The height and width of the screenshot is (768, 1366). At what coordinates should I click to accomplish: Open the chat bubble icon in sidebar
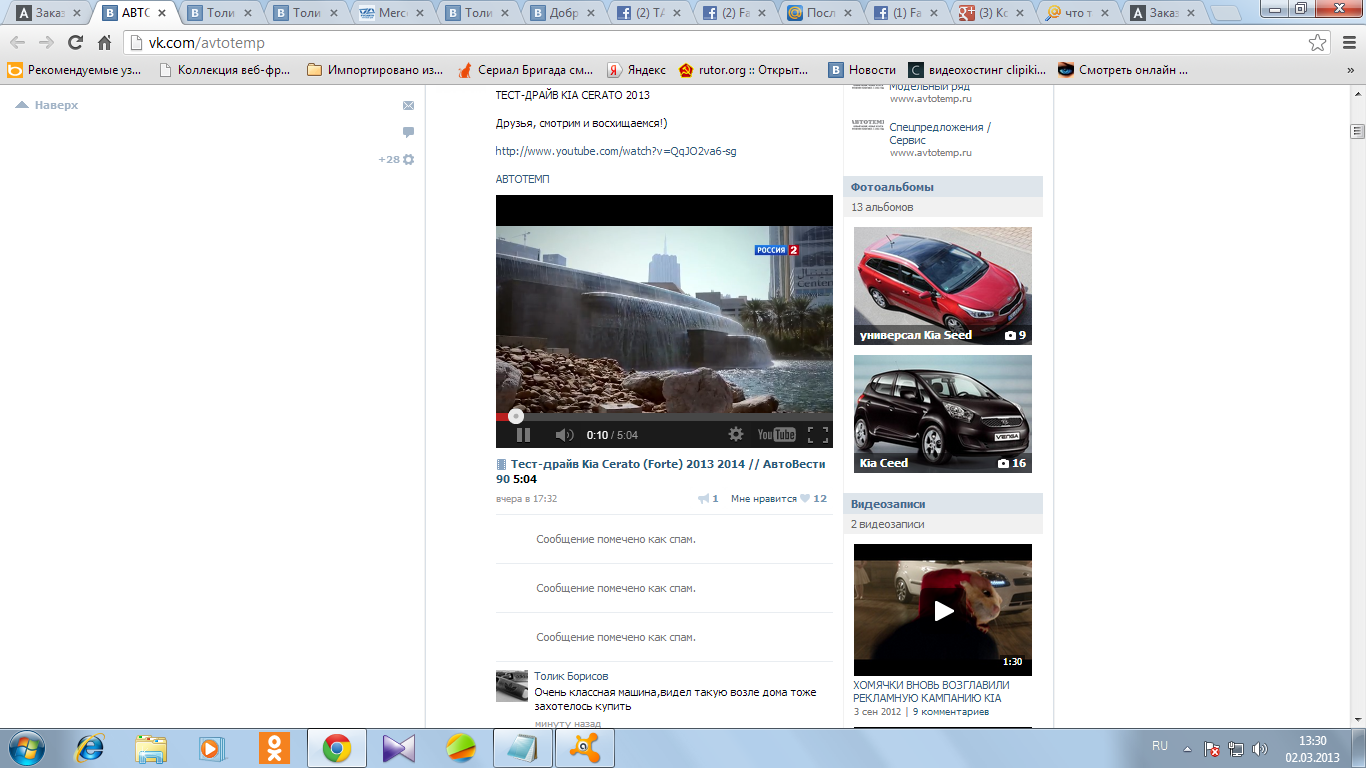(409, 132)
